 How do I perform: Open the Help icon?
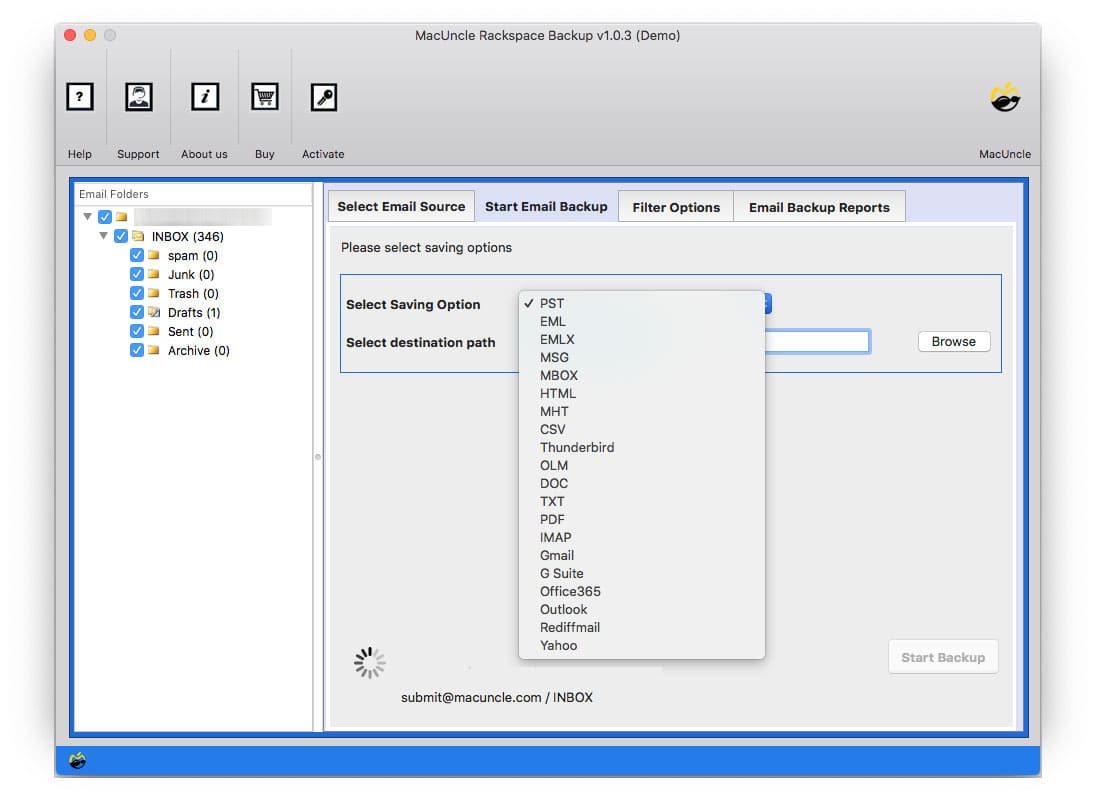[80, 97]
